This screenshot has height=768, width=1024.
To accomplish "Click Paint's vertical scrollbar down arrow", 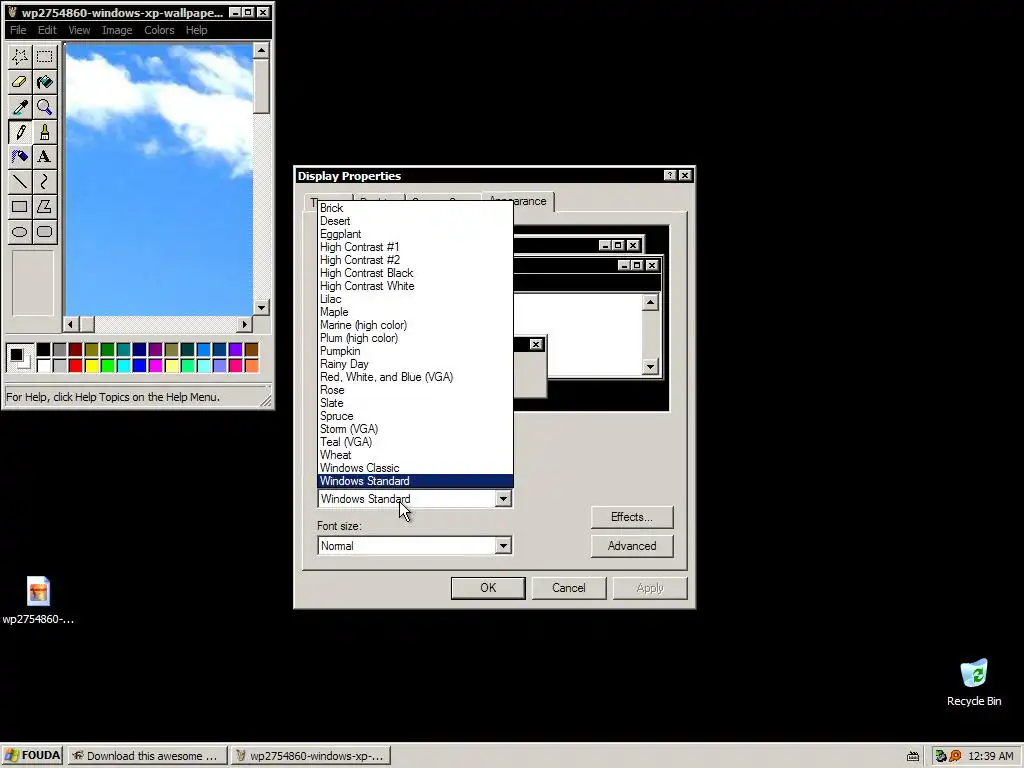I will point(261,307).
